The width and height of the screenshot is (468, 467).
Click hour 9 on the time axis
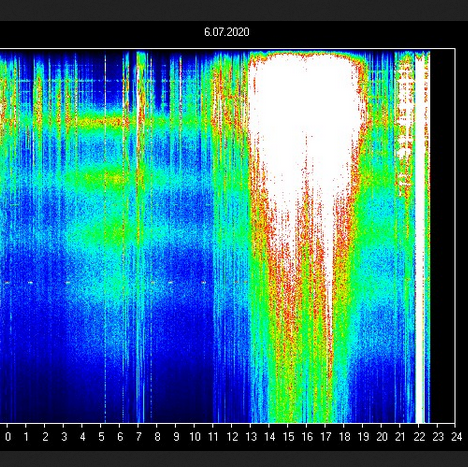(176, 436)
